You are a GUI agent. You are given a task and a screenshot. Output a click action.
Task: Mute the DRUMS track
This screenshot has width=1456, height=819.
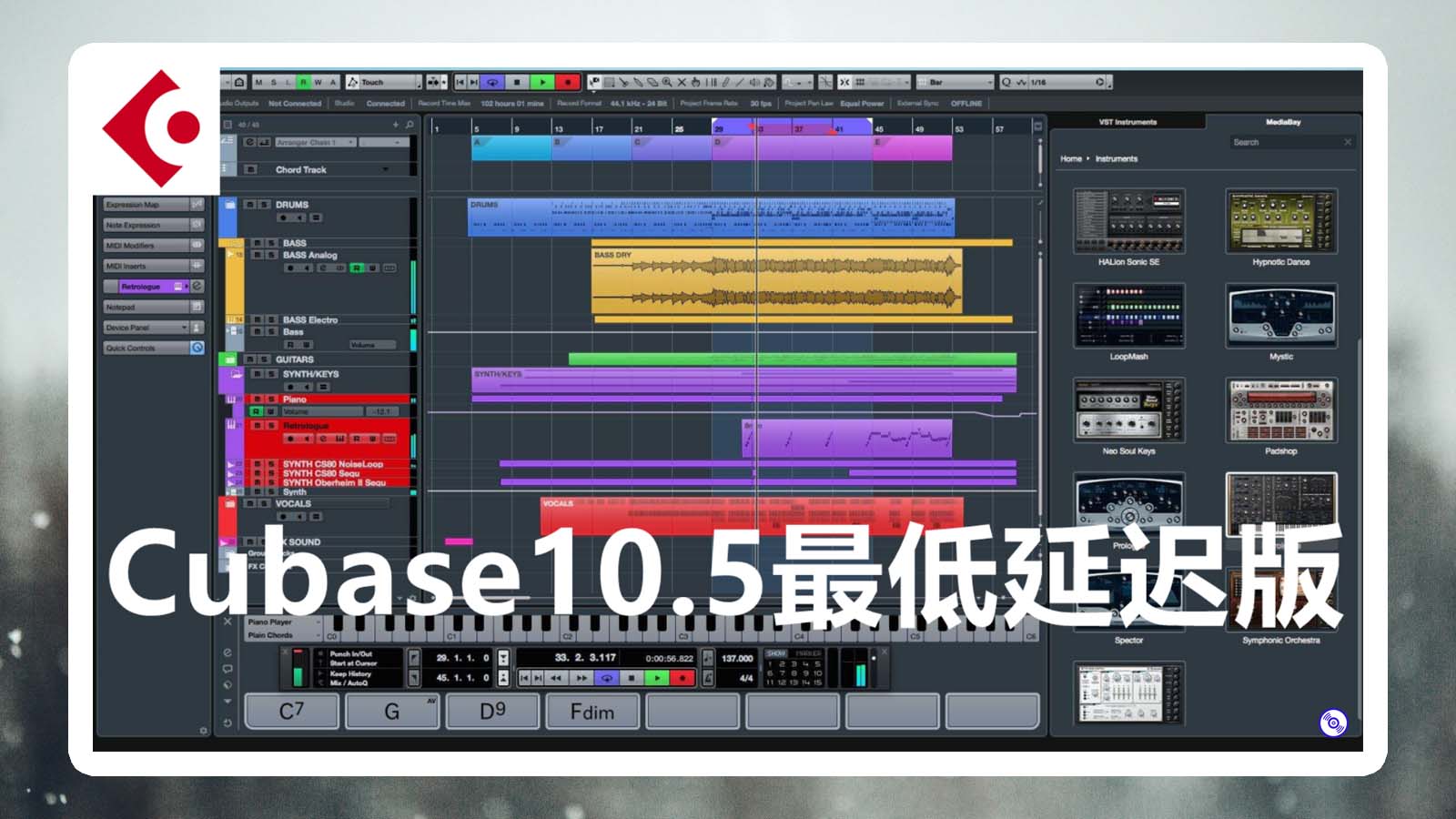coord(250,205)
